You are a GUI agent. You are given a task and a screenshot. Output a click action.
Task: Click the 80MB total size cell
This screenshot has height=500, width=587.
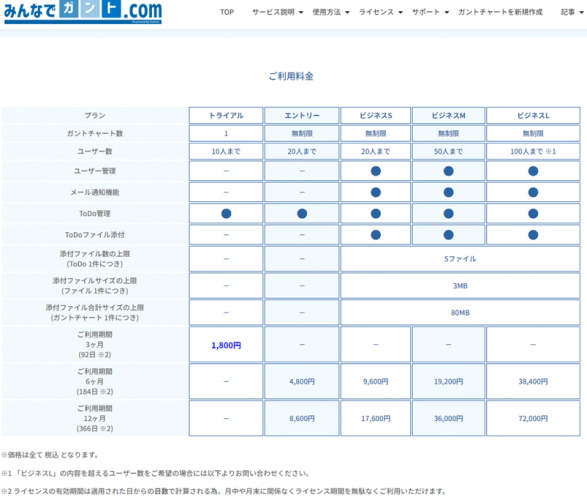coord(460,313)
